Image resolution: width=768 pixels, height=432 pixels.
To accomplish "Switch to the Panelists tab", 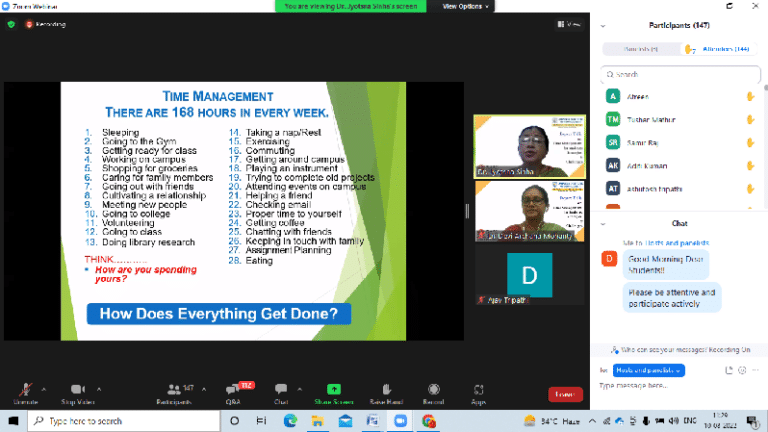I will pyautogui.click(x=642, y=49).
